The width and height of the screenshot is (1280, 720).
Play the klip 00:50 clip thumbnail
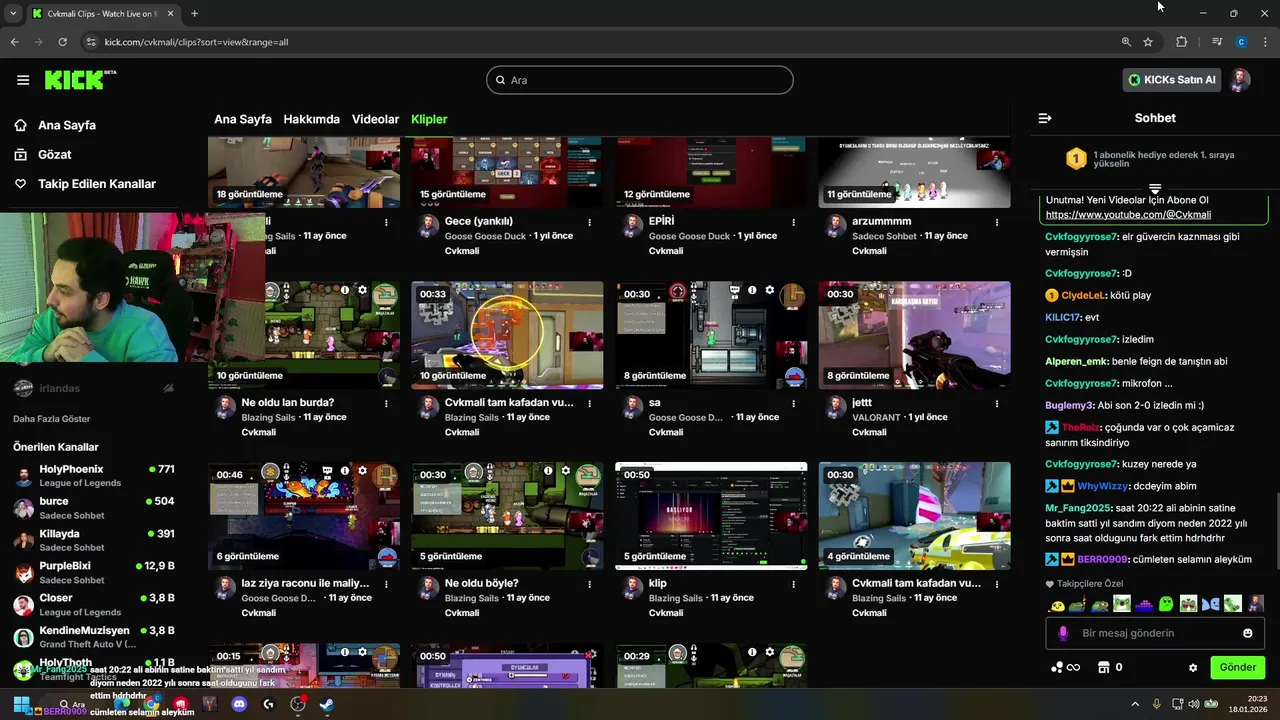[x=711, y=516]
